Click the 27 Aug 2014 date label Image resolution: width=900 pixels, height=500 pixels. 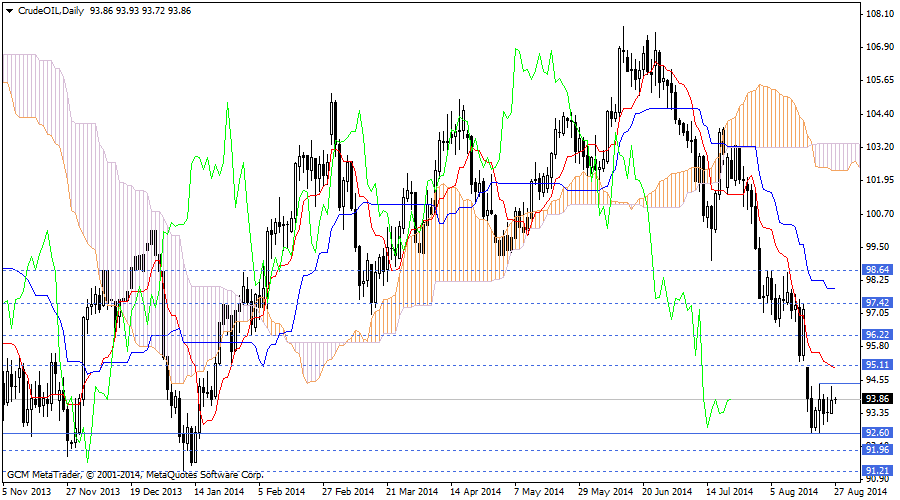[x=860, y=491]
